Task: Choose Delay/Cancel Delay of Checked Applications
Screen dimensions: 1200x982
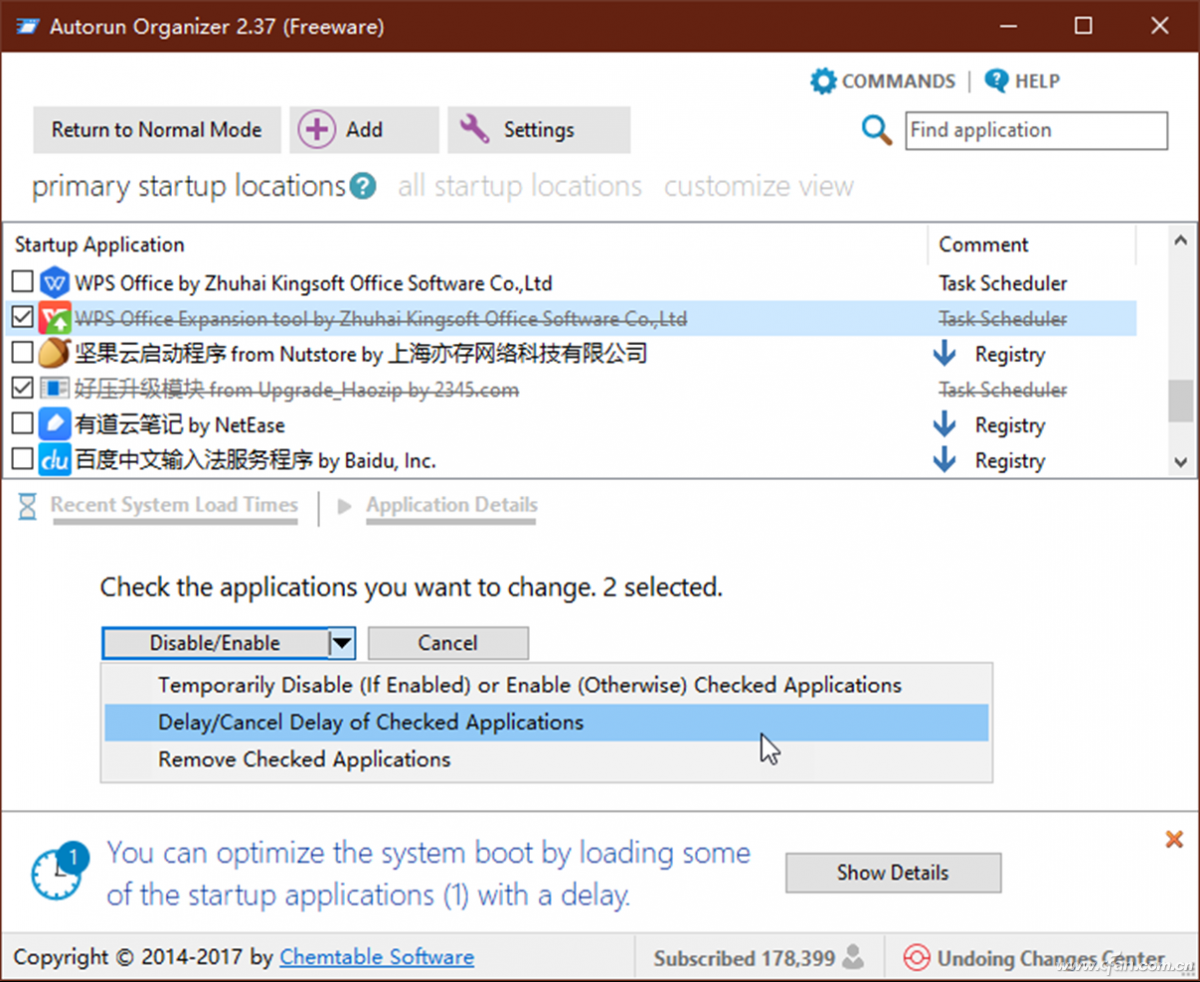Action: 371,722
